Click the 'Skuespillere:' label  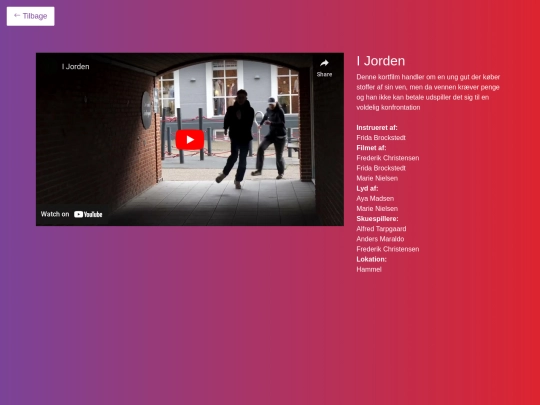(x=377, y=219)
